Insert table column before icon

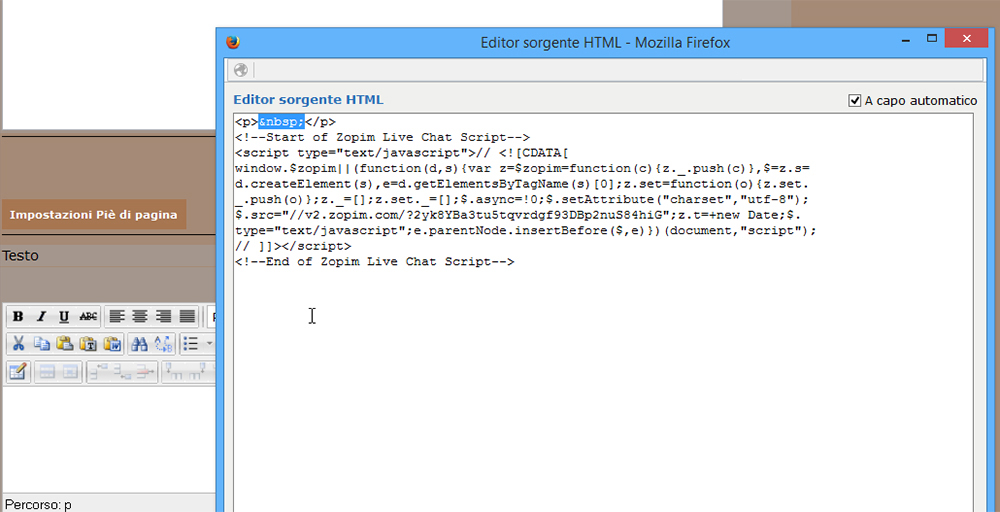point(174,372)
